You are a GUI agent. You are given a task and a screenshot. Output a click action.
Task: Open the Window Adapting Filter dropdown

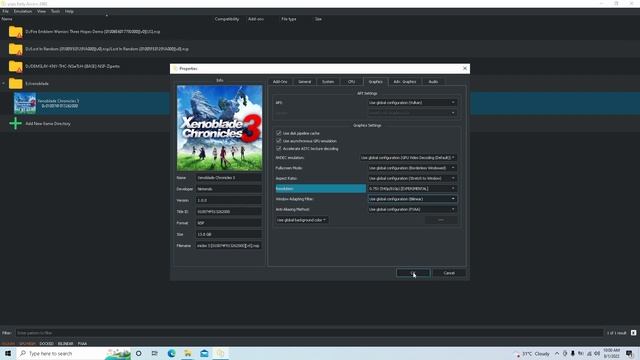point(412,199)
